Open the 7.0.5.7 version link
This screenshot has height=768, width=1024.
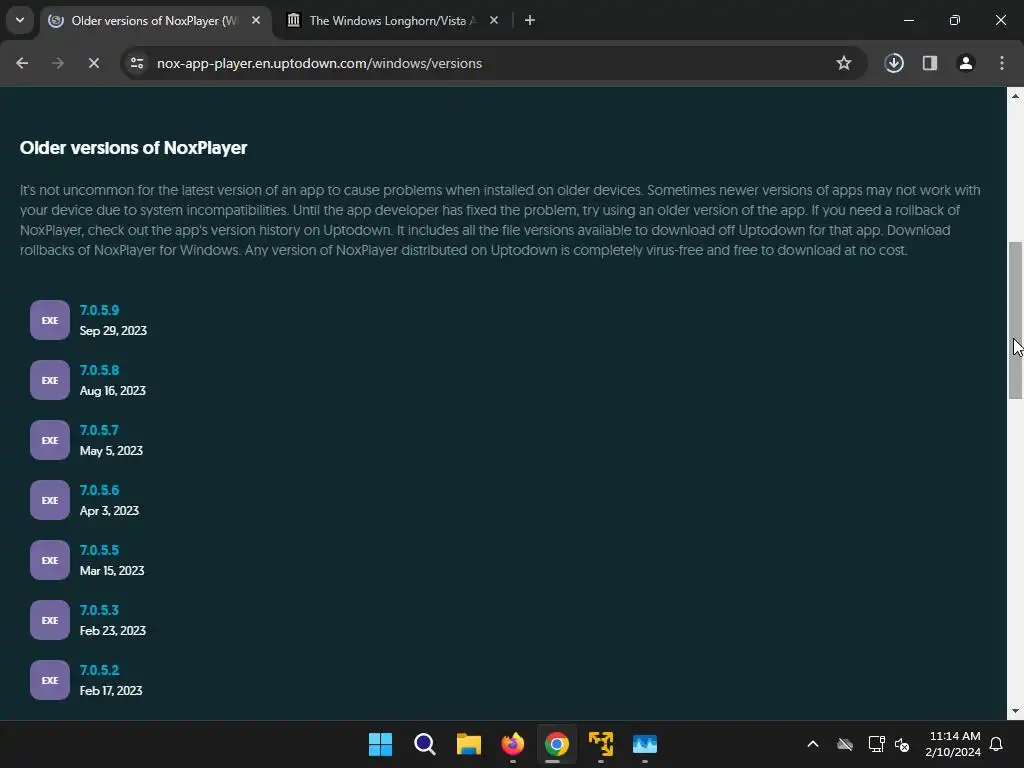(99, 430)
